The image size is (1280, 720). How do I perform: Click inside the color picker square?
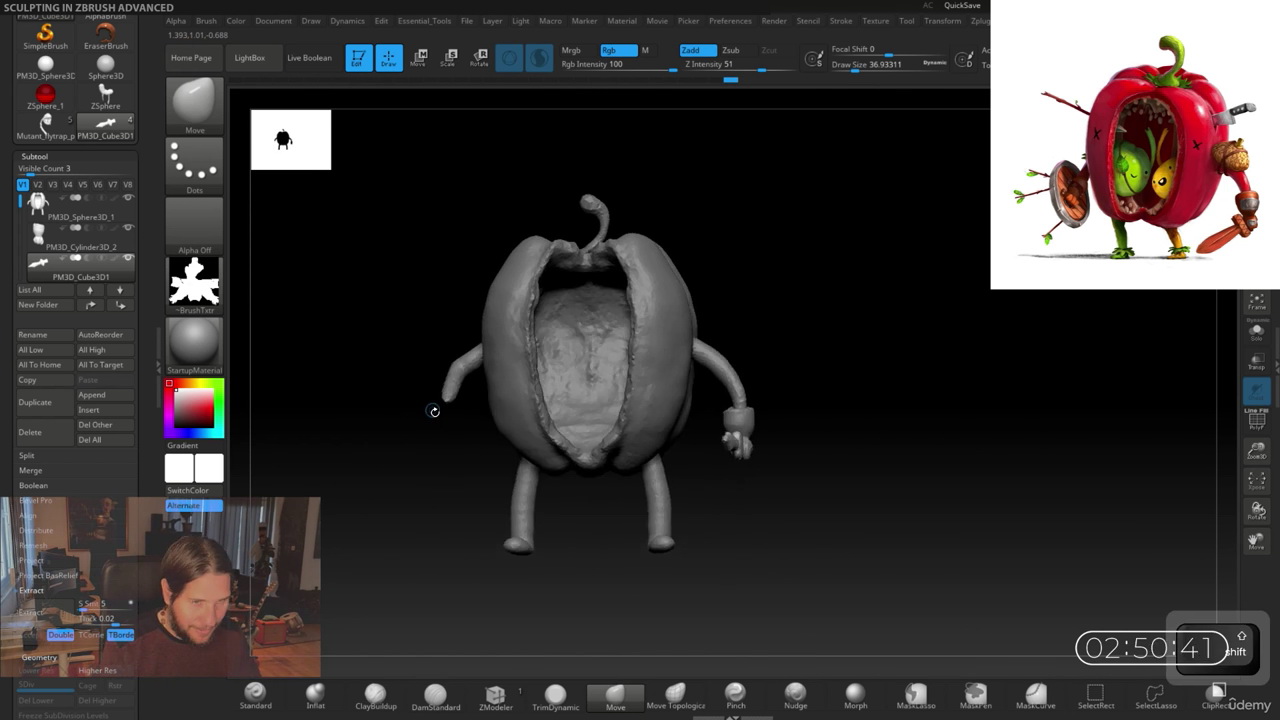tap(194, 408)
